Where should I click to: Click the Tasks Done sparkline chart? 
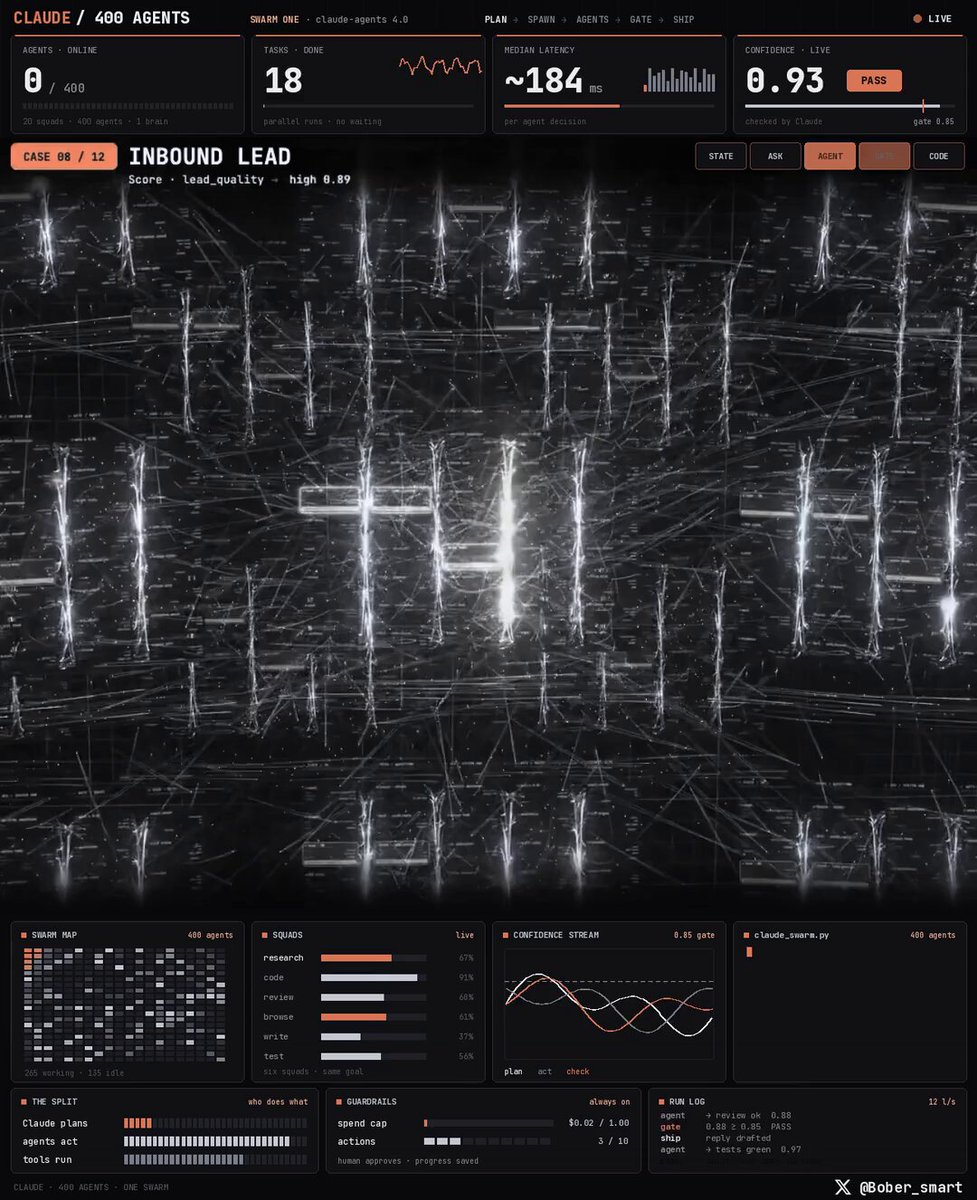(441, 66)
